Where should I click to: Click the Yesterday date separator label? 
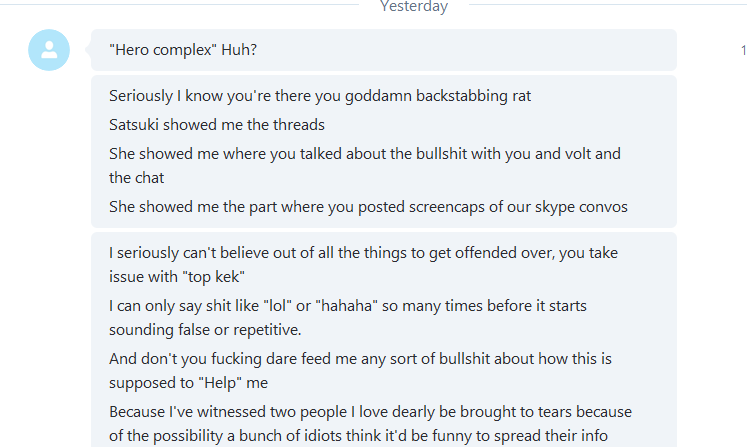click(x=414, y=6)
